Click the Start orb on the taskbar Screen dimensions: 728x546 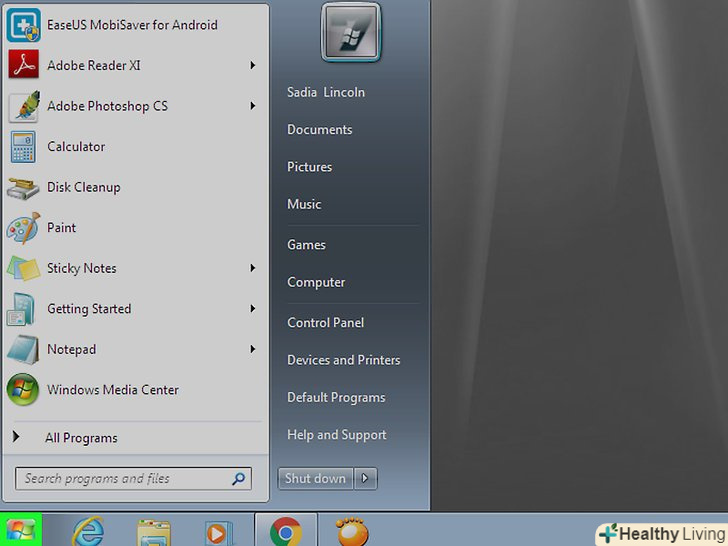click(20, 530)
